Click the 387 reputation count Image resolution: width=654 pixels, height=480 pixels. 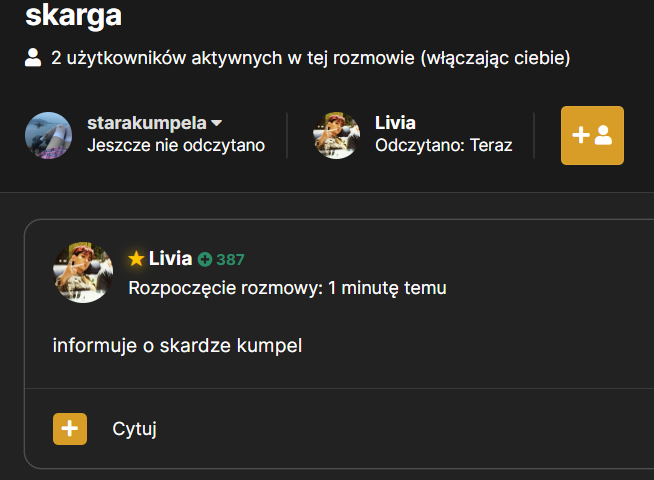click(x=230, y=259)
